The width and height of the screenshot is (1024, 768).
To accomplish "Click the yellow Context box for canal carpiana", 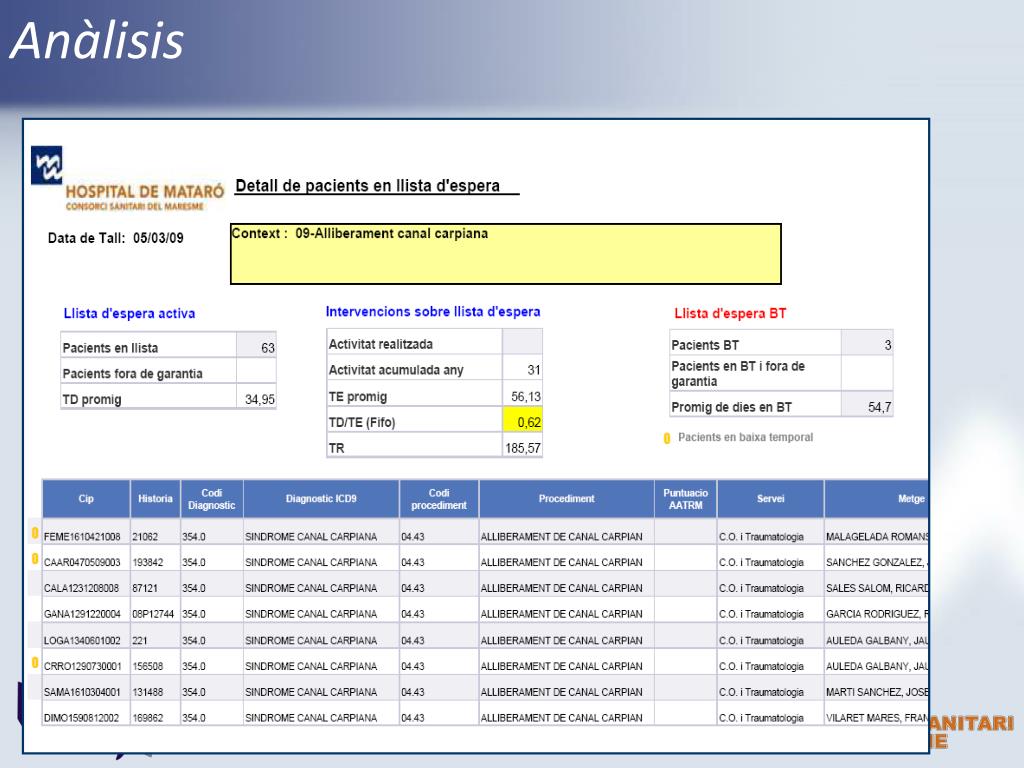I will click(505, 254).
